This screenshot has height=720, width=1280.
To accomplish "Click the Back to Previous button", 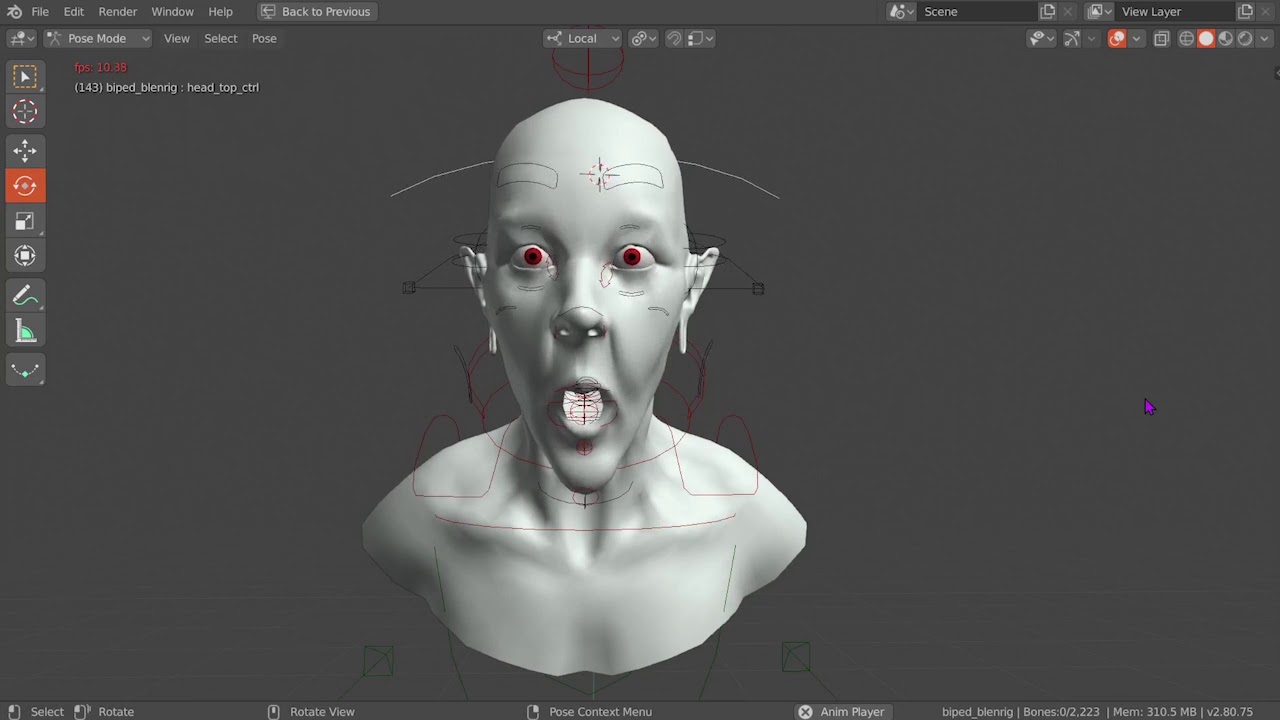I will (x=315, y=12).
